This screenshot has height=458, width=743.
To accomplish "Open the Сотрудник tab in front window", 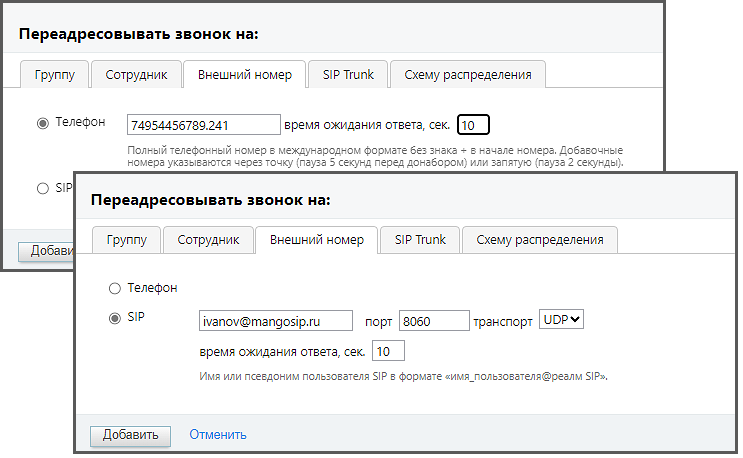I will coord(208,240).
